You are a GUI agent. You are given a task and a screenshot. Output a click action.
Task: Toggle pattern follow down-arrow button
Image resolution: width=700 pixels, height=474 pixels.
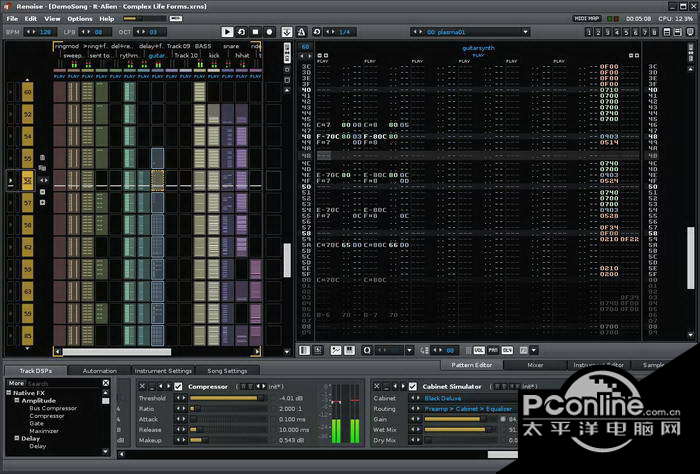coord(287,32)
